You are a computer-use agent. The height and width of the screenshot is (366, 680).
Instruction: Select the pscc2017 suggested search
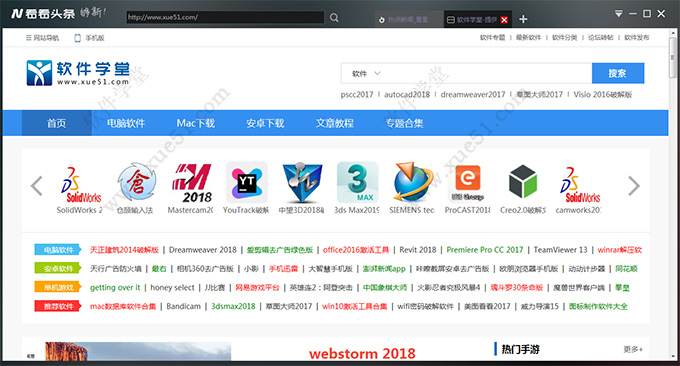click(356, 95)
